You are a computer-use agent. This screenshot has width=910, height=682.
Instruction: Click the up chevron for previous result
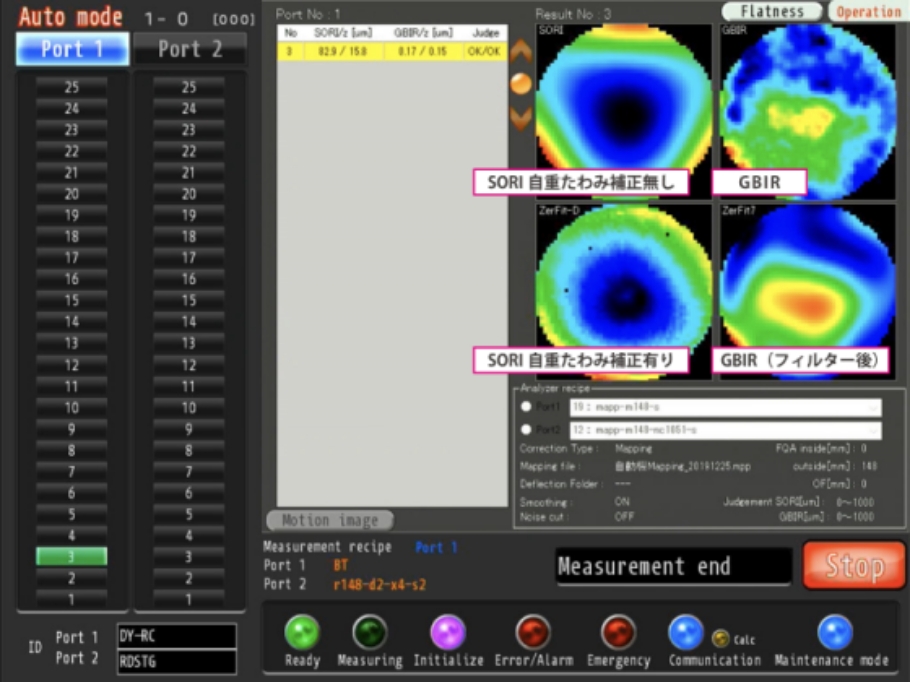point(521,51)
